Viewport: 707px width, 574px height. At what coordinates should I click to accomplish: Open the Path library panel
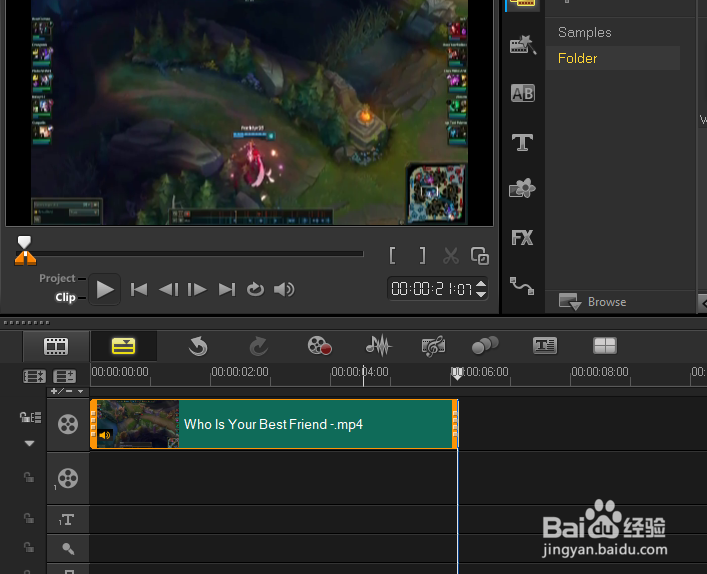(x=522, y=286)
